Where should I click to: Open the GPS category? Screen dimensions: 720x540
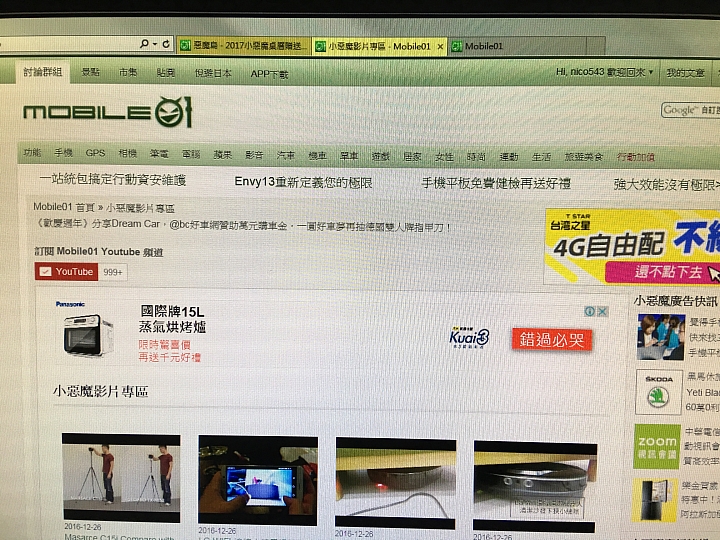point(95,153)
